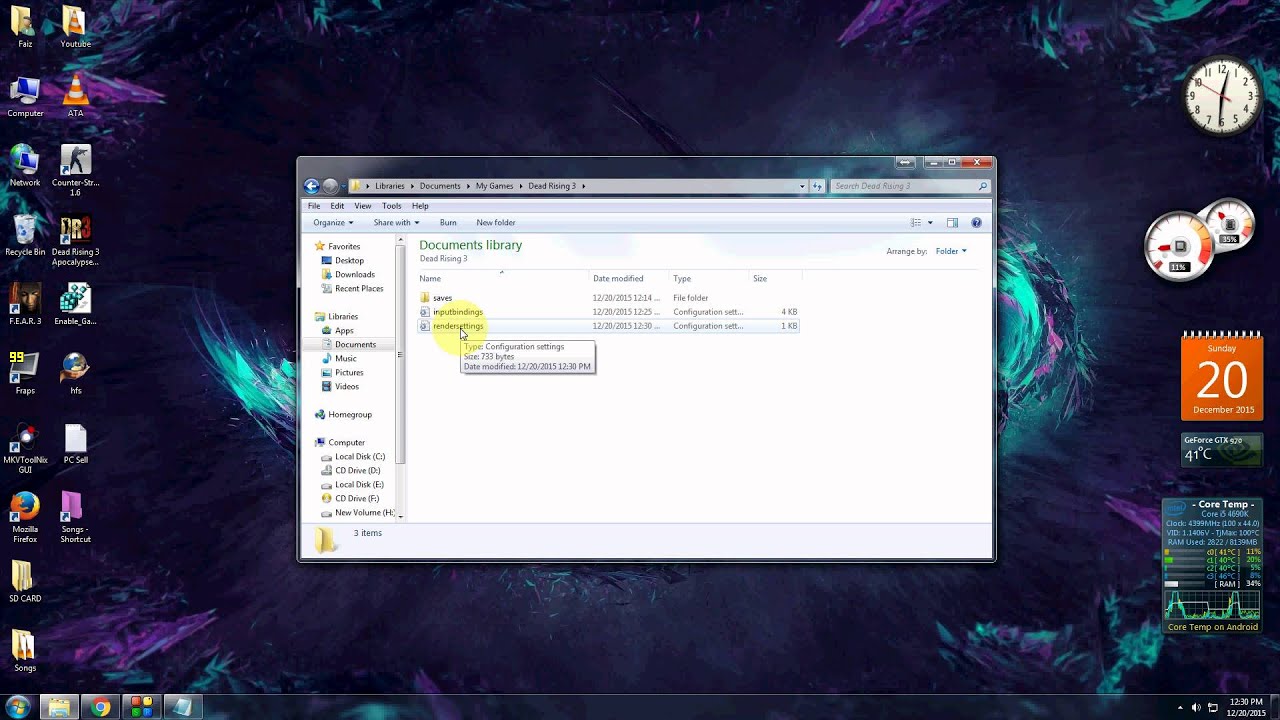Viewport: 1280px width, 720px height.
Task: Open the F.E.A.R. 3 desktop shortcut
Action: [25, 305]
